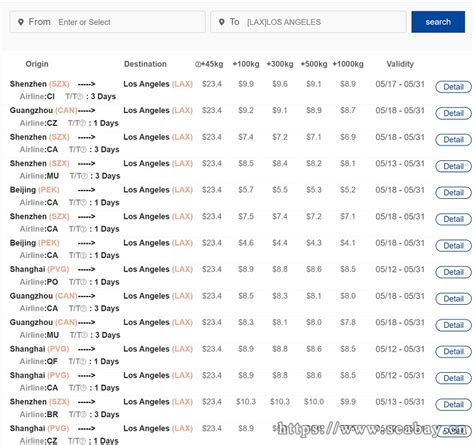This screenshot has height=445, width=474.
Task: Open Detail for Beijing row priced $5.7
Action: click(x=453, y=193)
